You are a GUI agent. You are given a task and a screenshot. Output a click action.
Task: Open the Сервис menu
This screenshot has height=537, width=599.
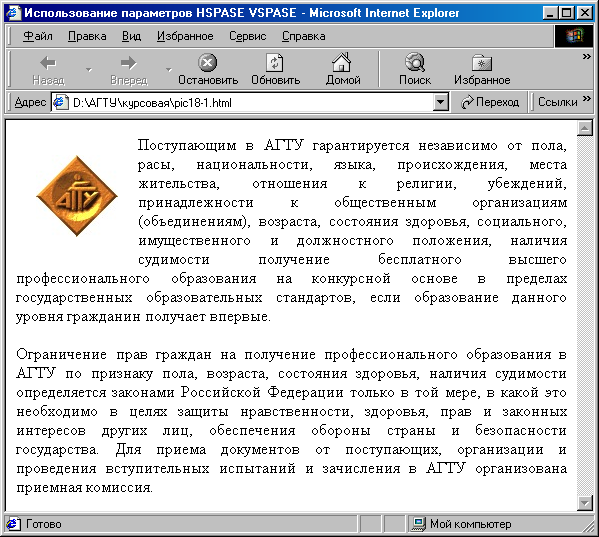248,36
